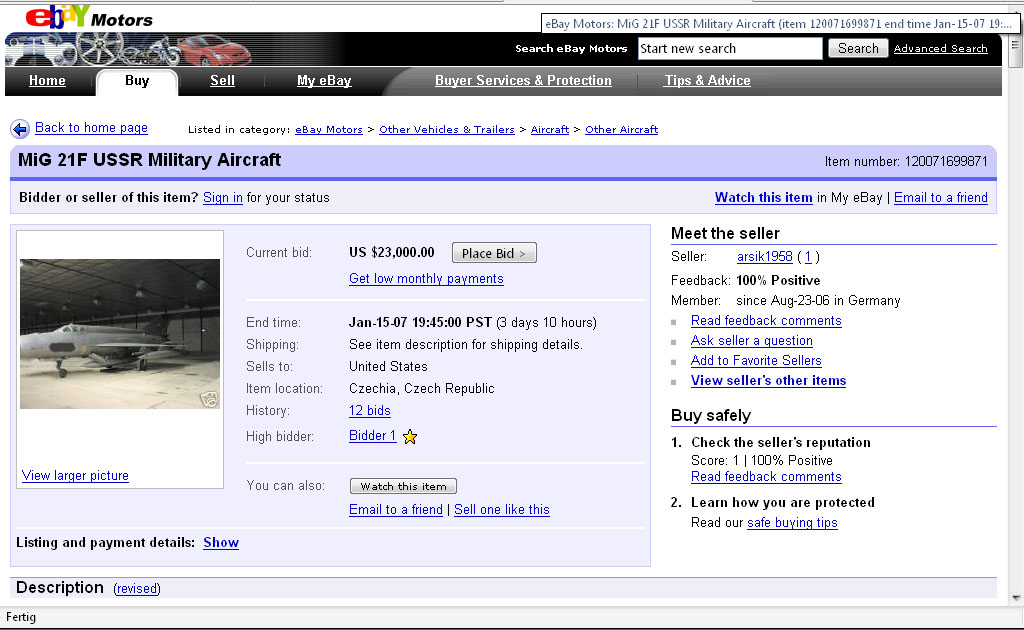
Task: Click the seller feedback score 1 link
Action: tap(808, 257)
